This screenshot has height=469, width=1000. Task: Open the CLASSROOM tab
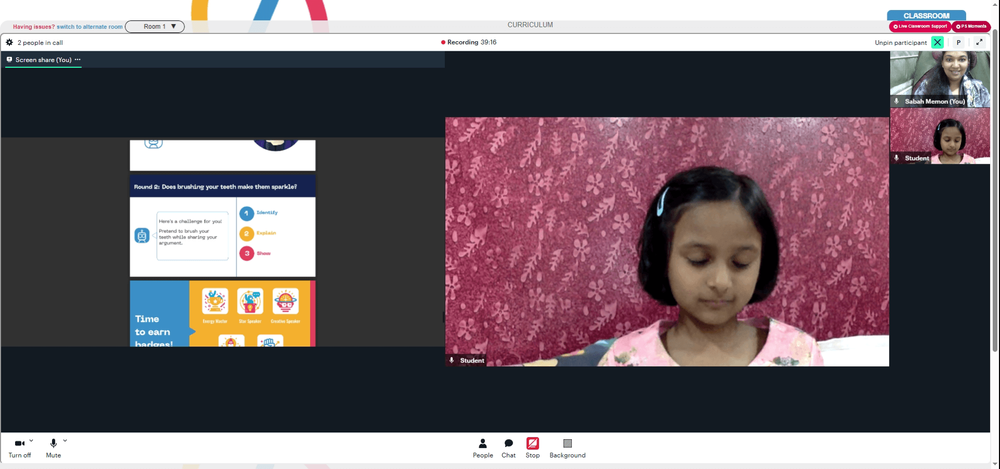pos(926,15)
